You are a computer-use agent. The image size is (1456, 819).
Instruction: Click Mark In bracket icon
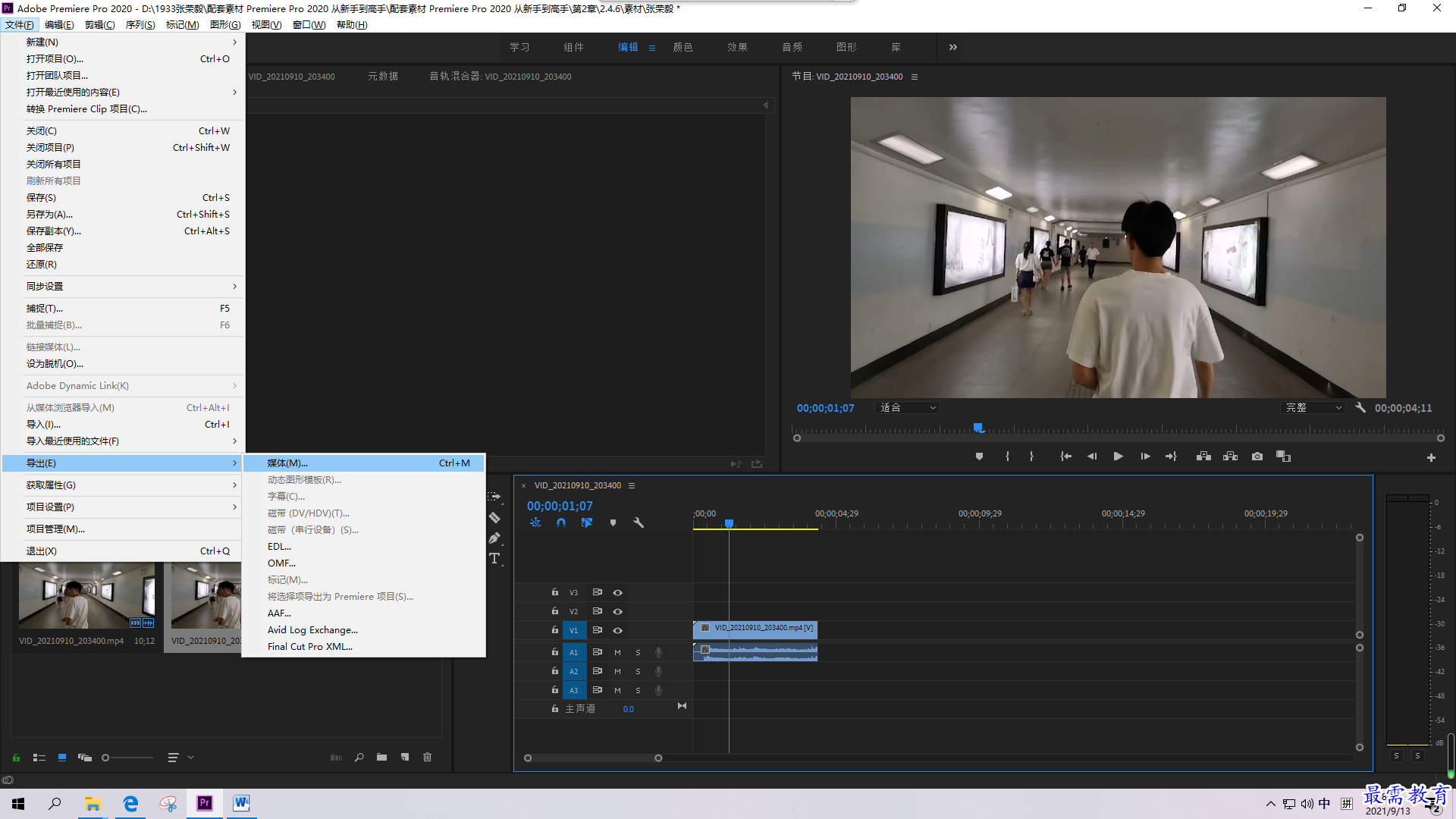pos(1007,457)
